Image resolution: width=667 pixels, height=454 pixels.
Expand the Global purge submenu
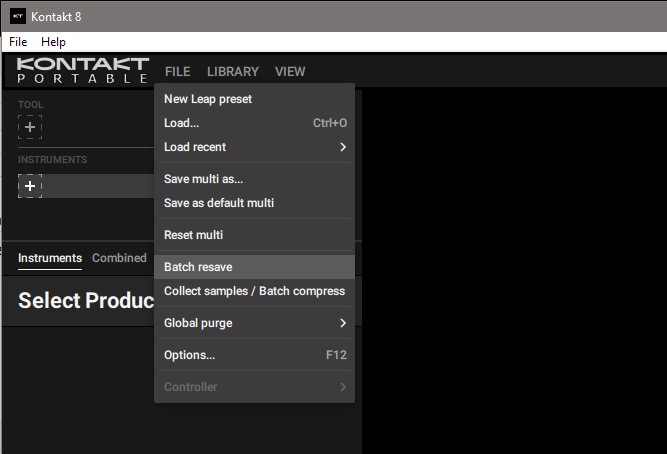point(254,323)
